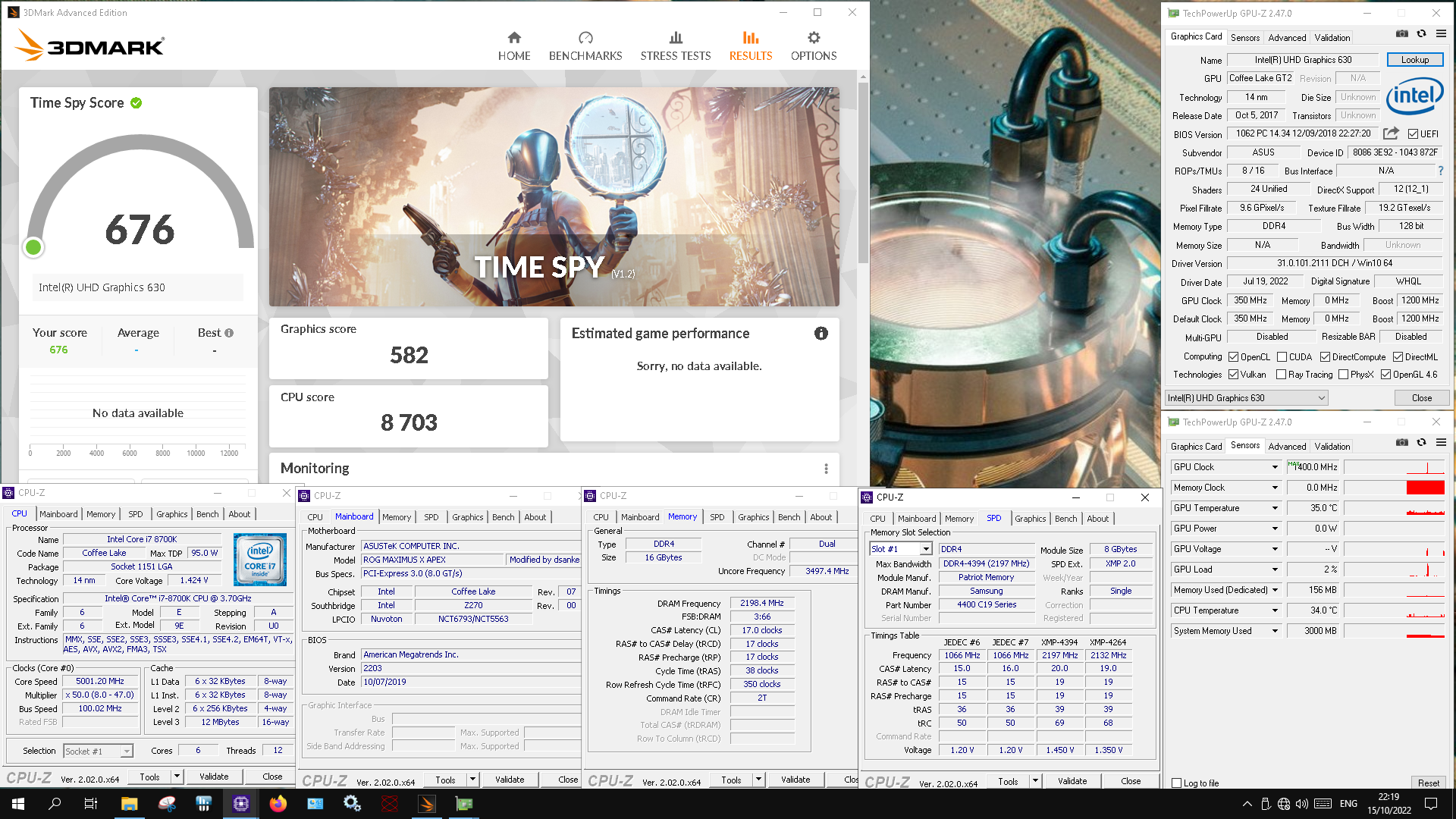1456x819 pixels.
Task: Click refresh icon in GPU-Z sensors window
Action: (1422, 442)
